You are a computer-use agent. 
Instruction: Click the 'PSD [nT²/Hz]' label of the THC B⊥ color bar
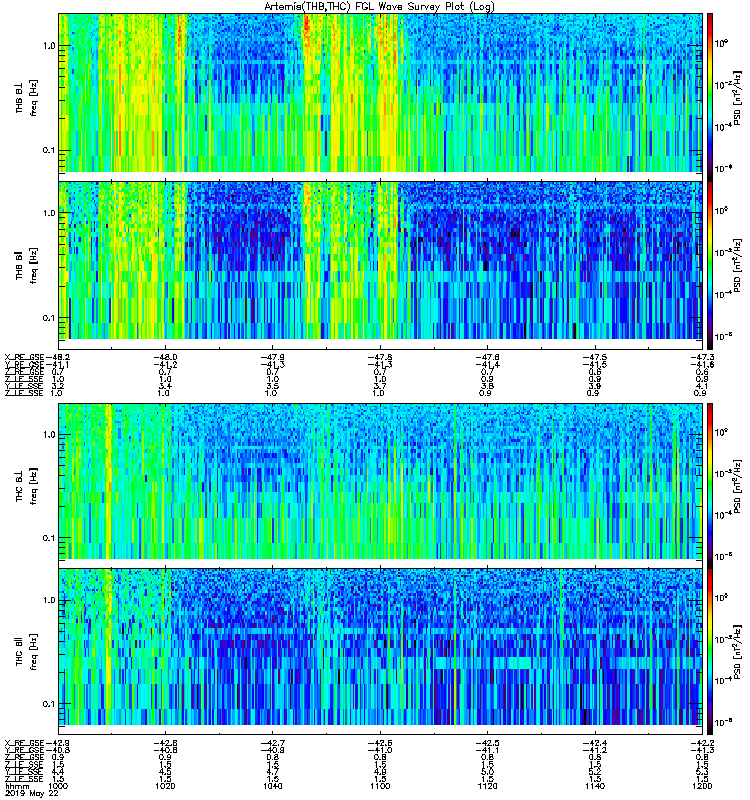click(x=738, y=486)
